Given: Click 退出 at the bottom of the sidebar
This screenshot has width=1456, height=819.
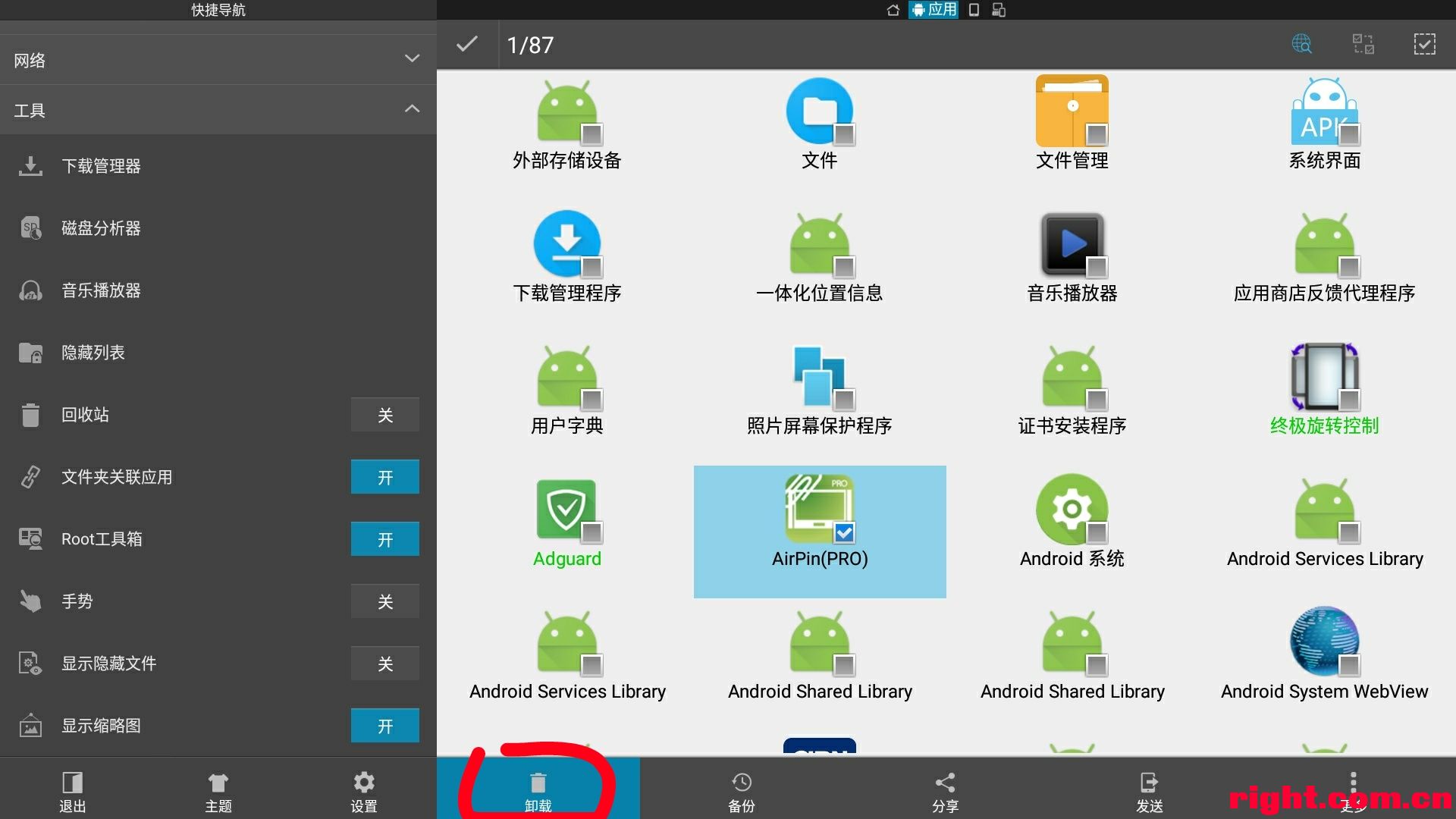Looking at the screenshot, I should coord(73,790).
